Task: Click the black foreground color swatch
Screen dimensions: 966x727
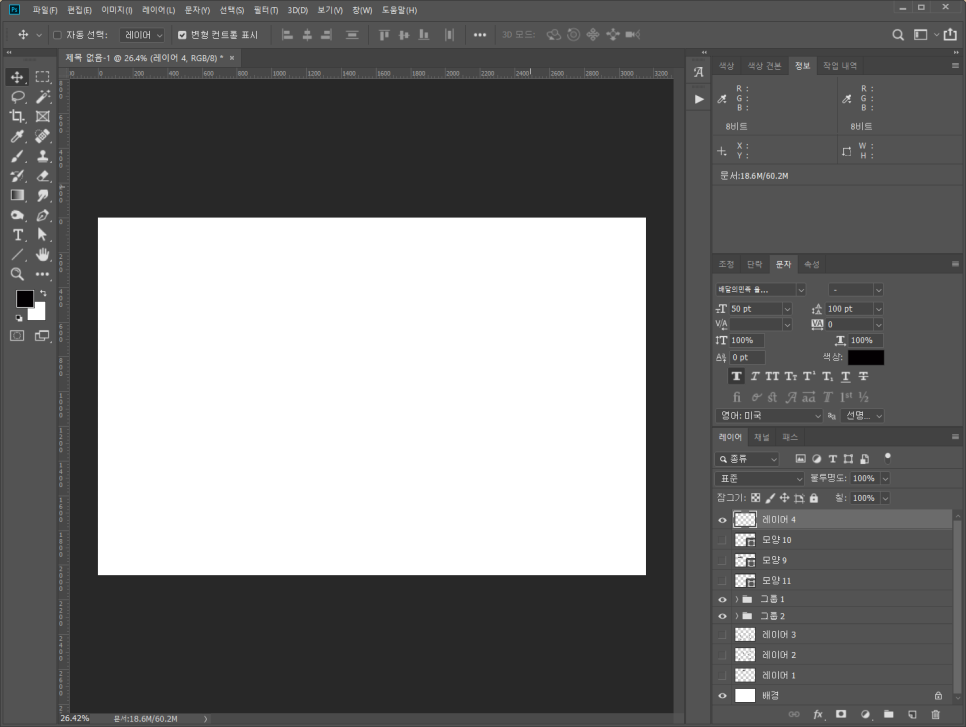Action: point(24,299)
